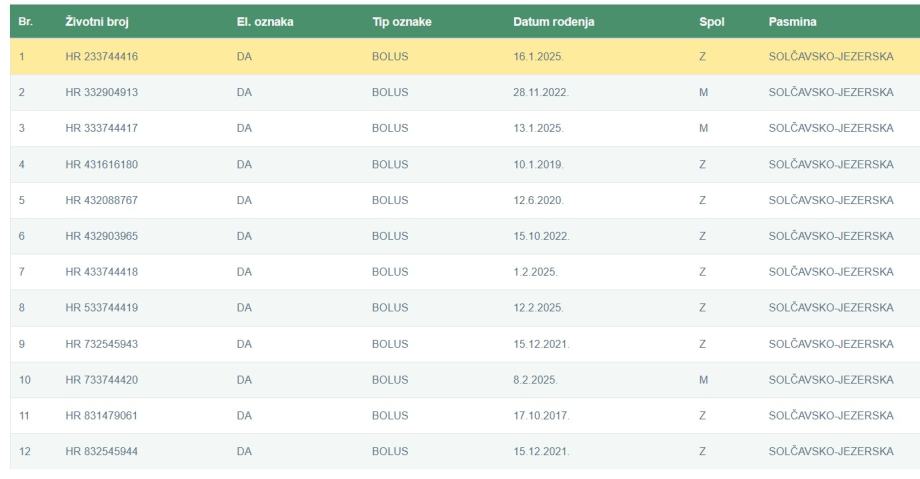Select the animal HR 533744419
This screenshot has width=920, height=479.
coord(101,309)
